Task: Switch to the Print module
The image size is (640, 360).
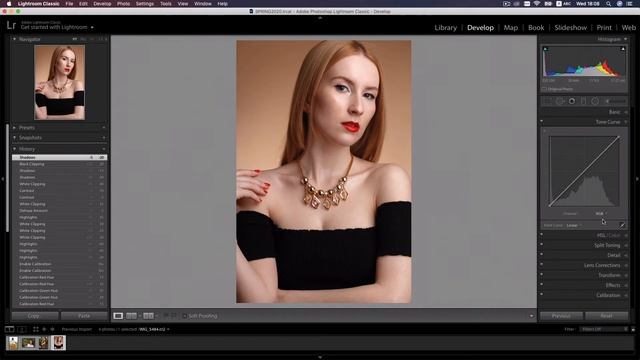Action: coord(604,27)
